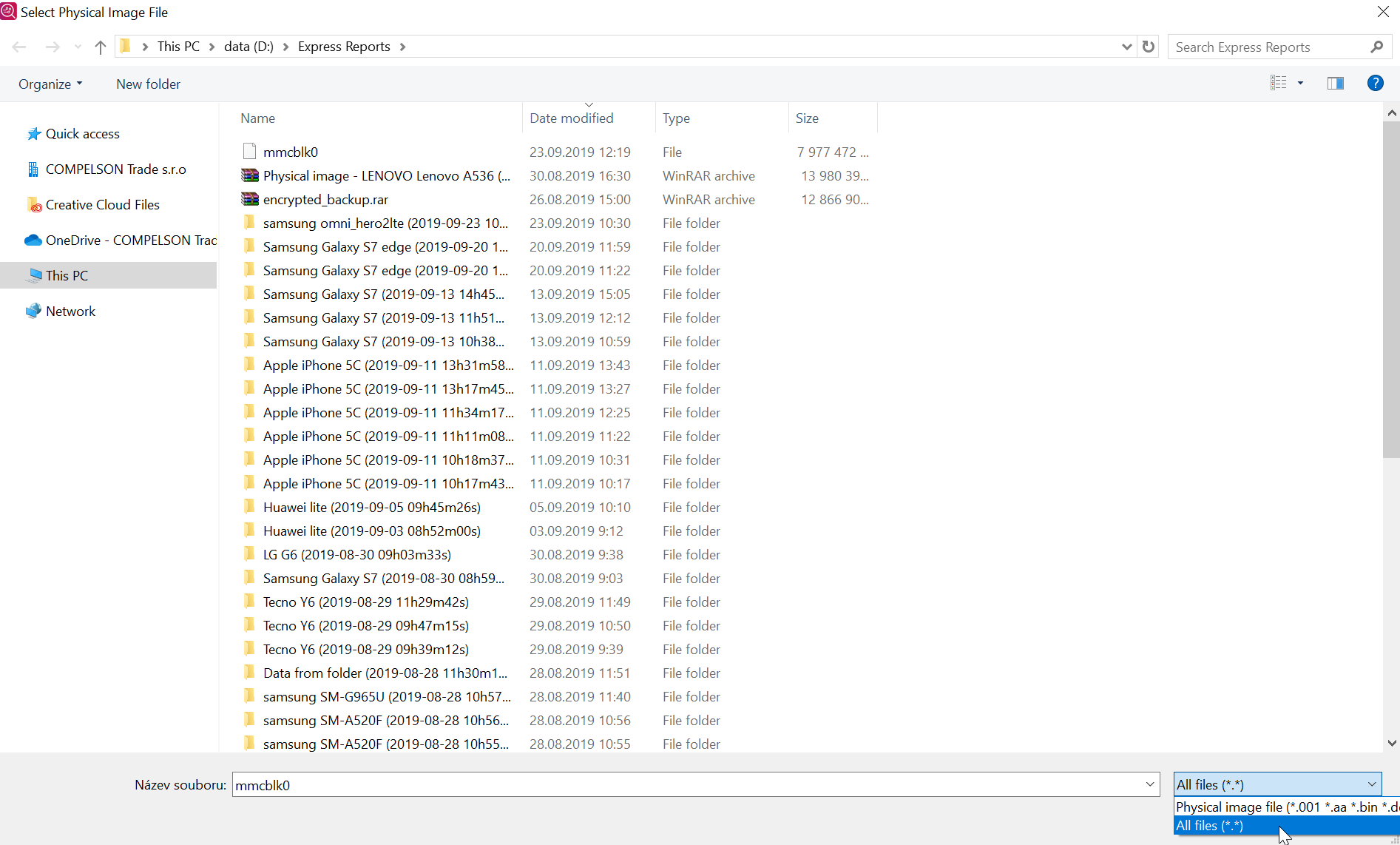This screenshot has height=845, width=1400.
Task: Click the New folder button
Action: tap(148, 84)
